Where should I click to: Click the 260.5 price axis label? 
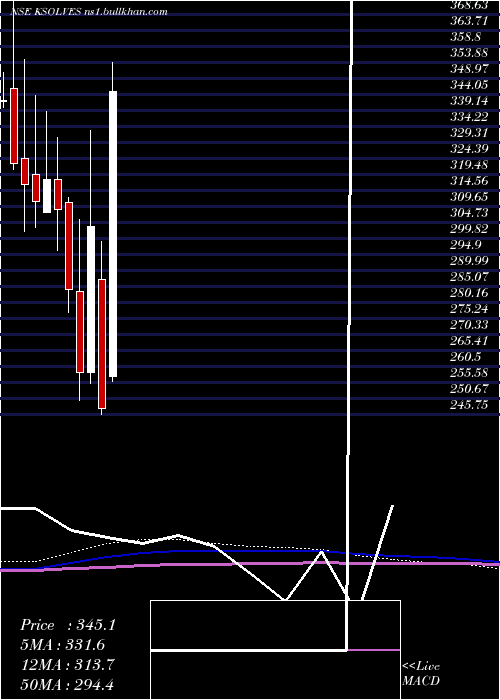pos(466,357)
